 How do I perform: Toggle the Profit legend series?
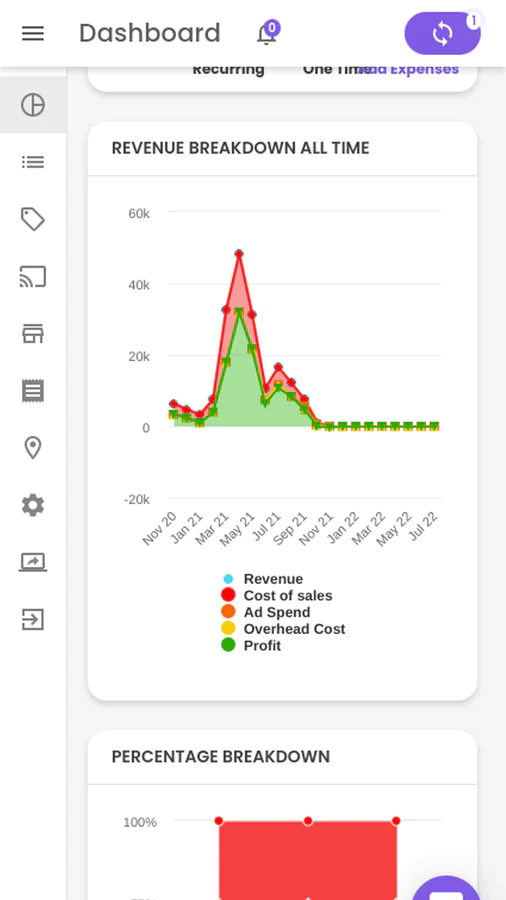click(x=252, y=646)
